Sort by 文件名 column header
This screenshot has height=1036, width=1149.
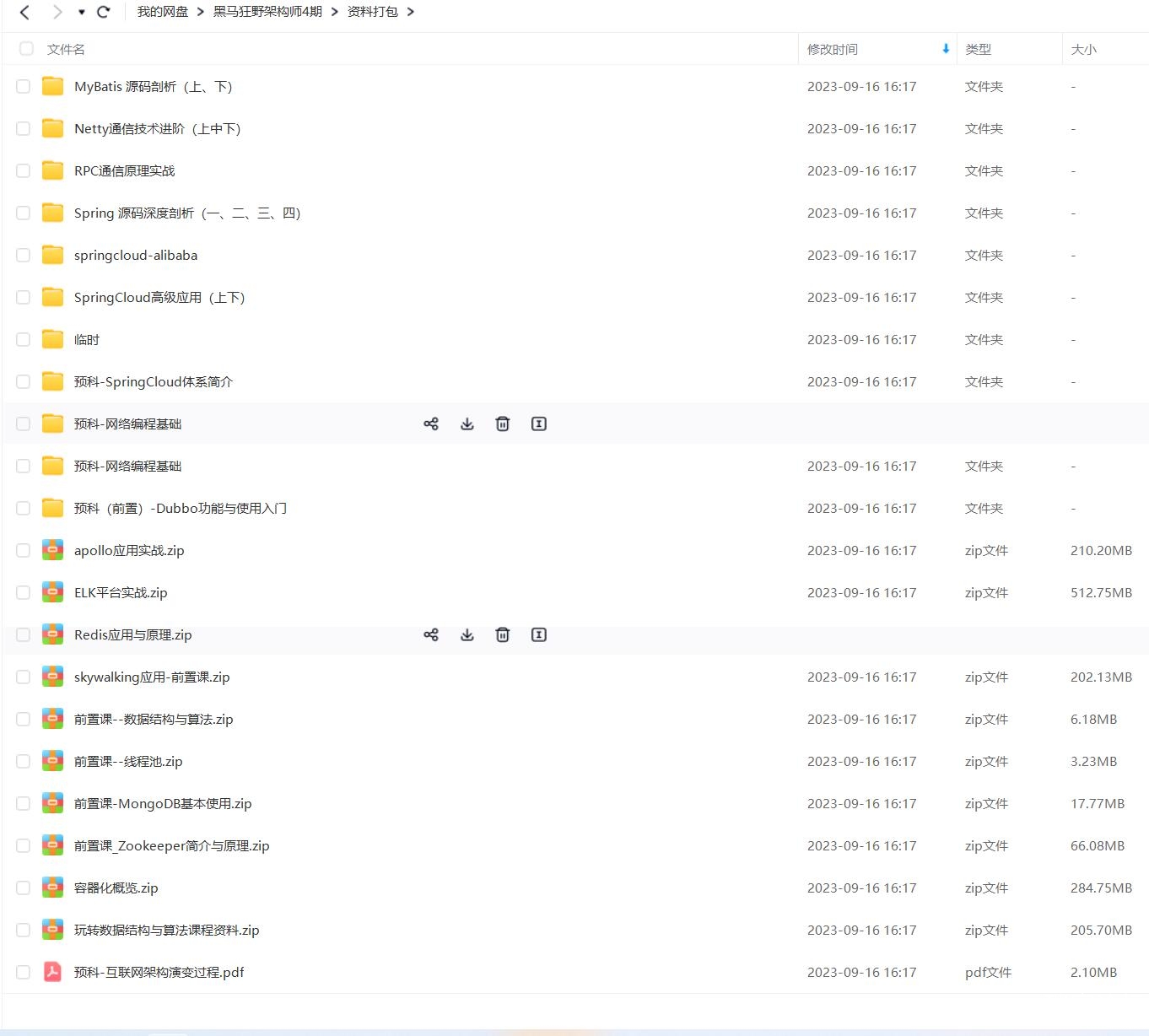click(66, 50)
